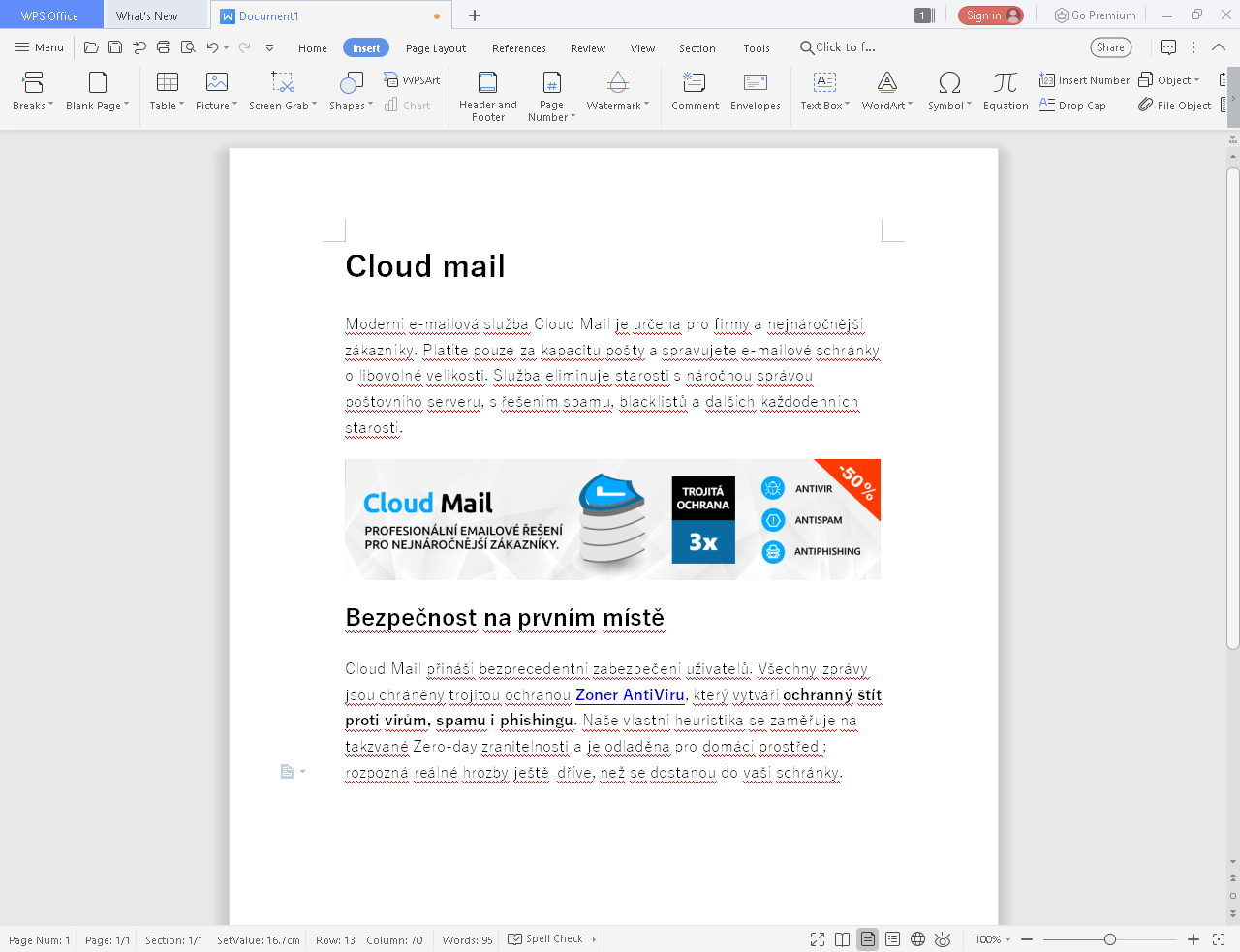Open Print Preview from quick toolbar
This screenshot has width=1240, height=952.
pyautogui.click(x=188, y=47)
